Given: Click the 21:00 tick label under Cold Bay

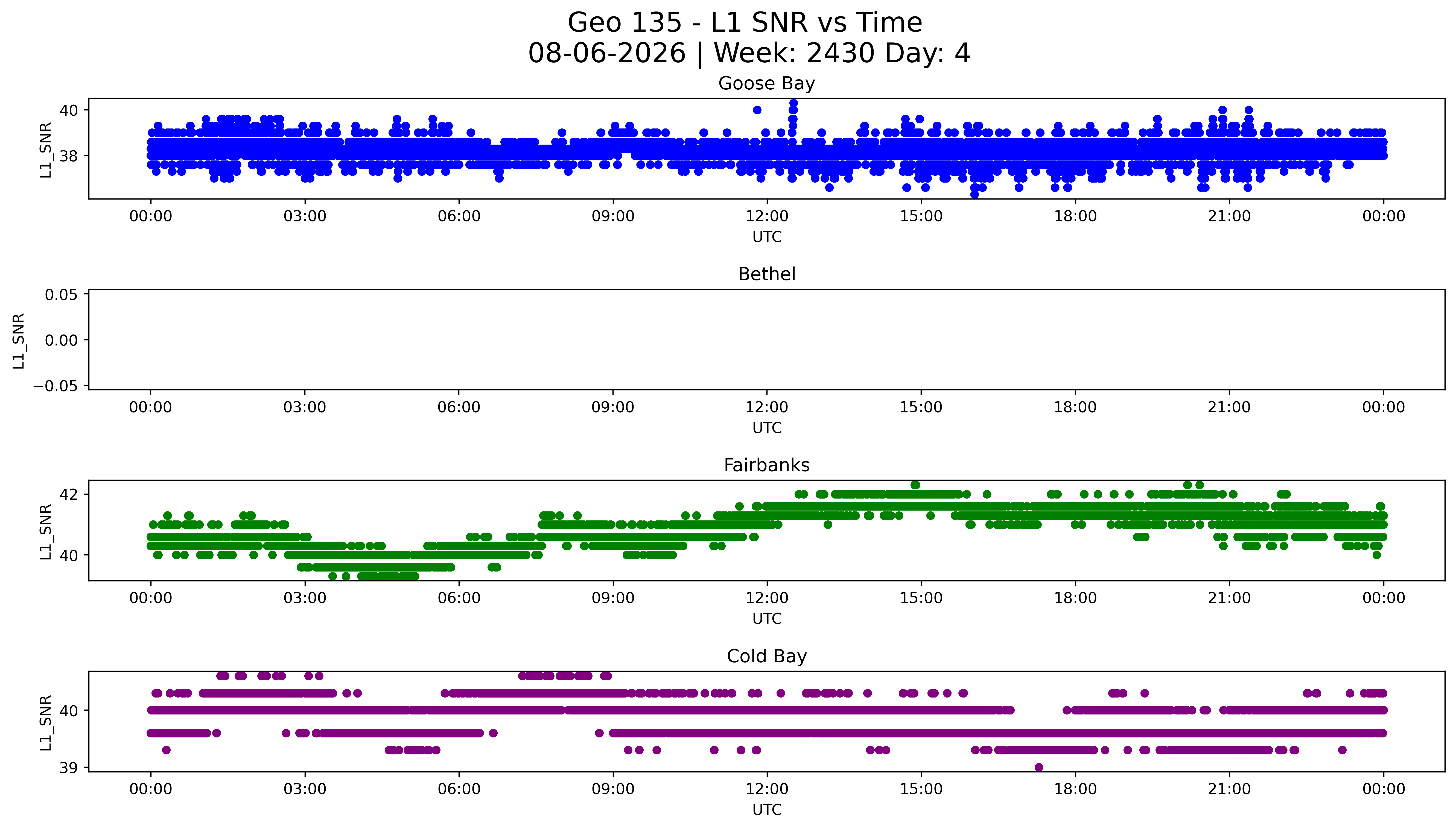Looking at the screenshot, I should [x=1229, y=789].
